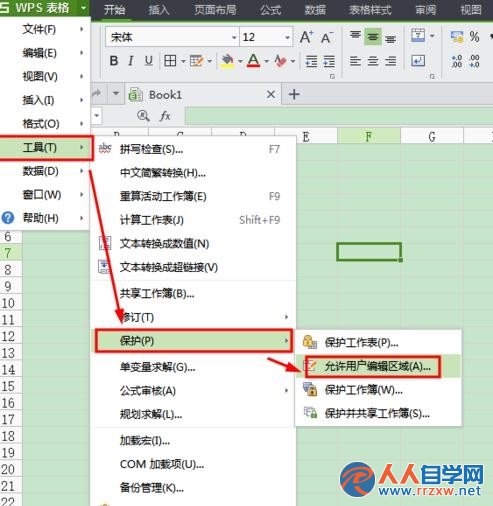Viewport: 493px width, 506px height.
Task: Click the wrap text icon
Action: 418,61
